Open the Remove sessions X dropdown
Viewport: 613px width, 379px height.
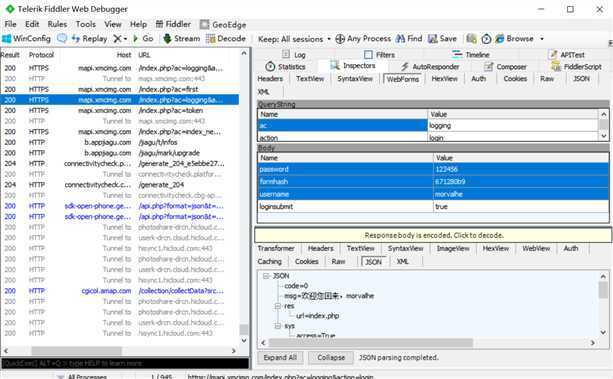(120, 38)
